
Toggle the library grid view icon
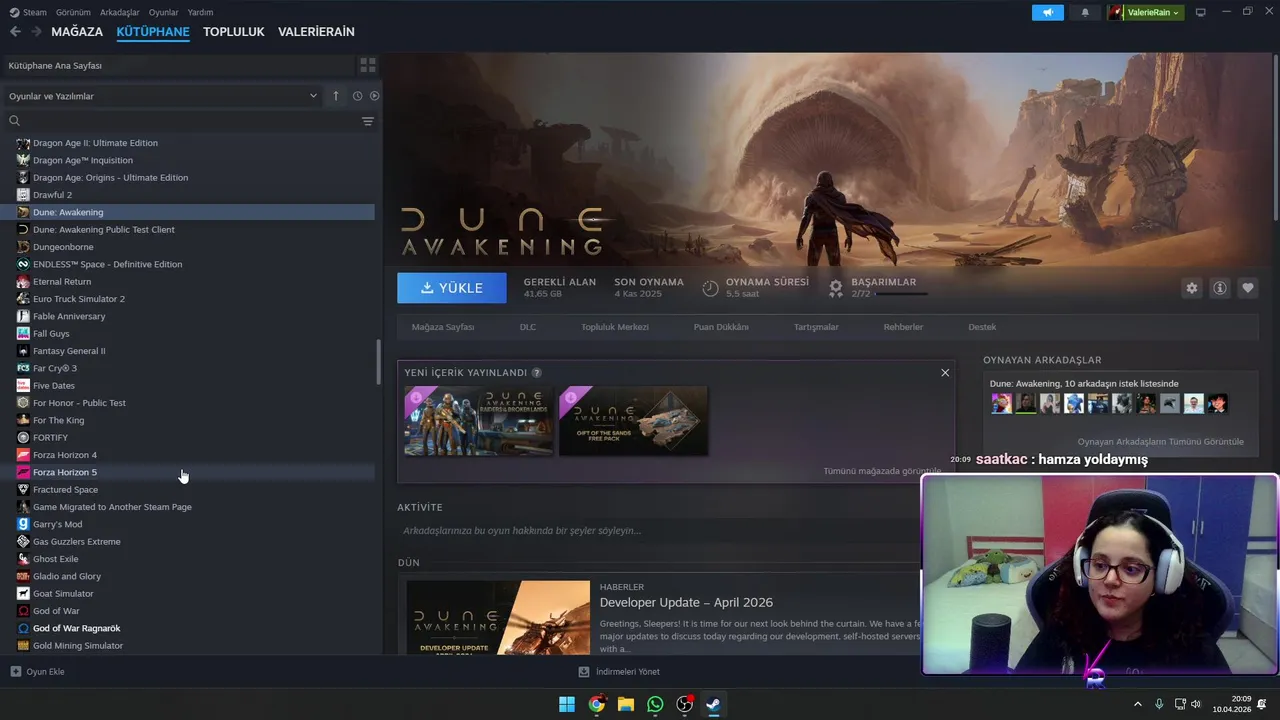(368, 65)
